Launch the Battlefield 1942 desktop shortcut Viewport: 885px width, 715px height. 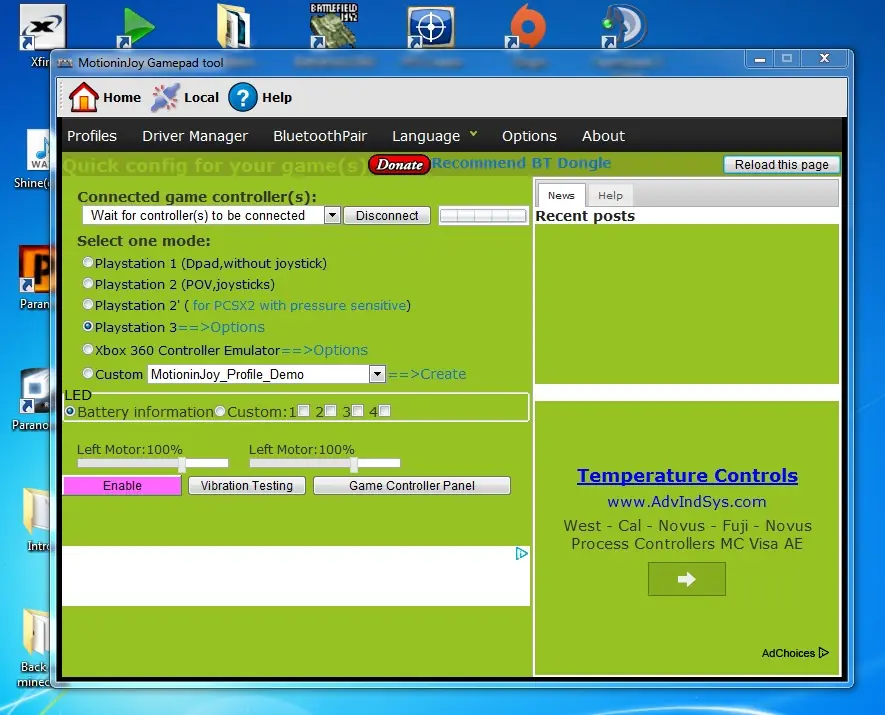pos(334,25)
